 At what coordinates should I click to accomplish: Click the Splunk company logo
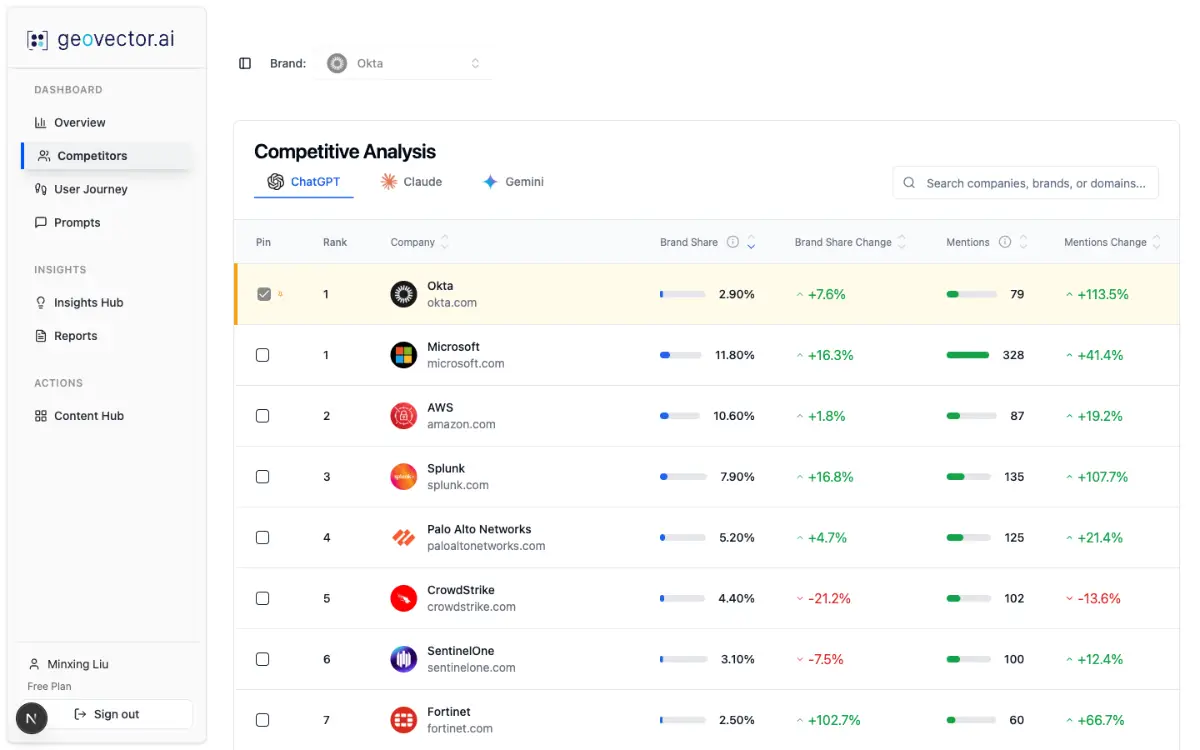coord(403,477)
